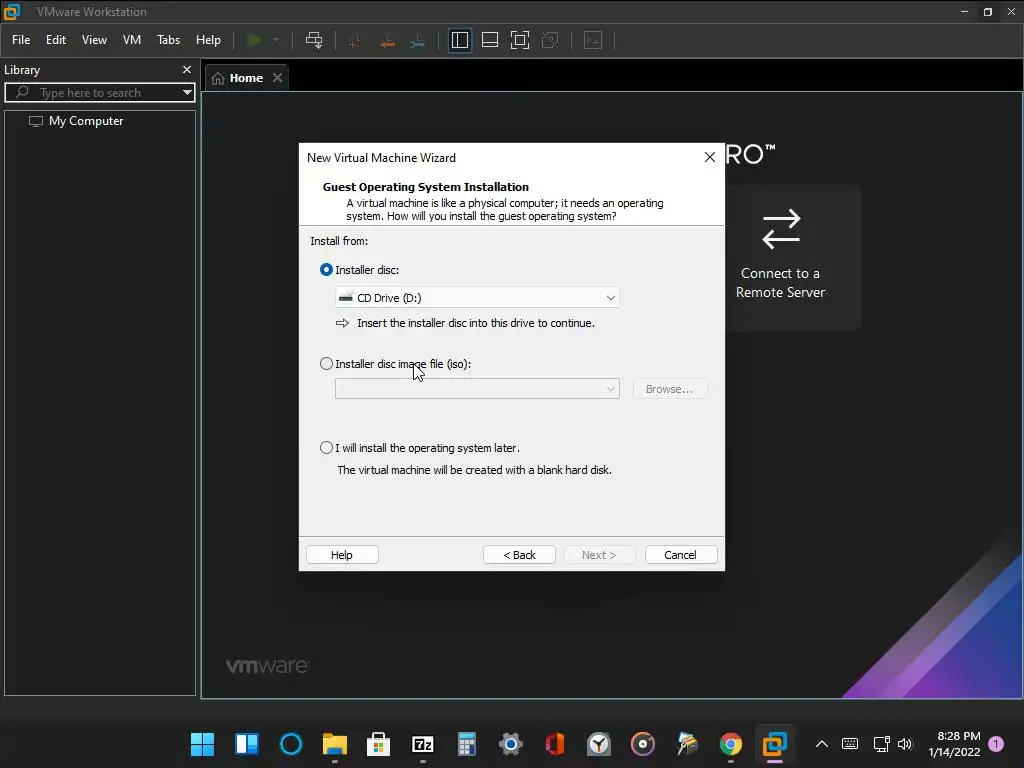Screen dimensions: 1024x768
Task: Click the wizard Help button
Action: click(342, 554)
